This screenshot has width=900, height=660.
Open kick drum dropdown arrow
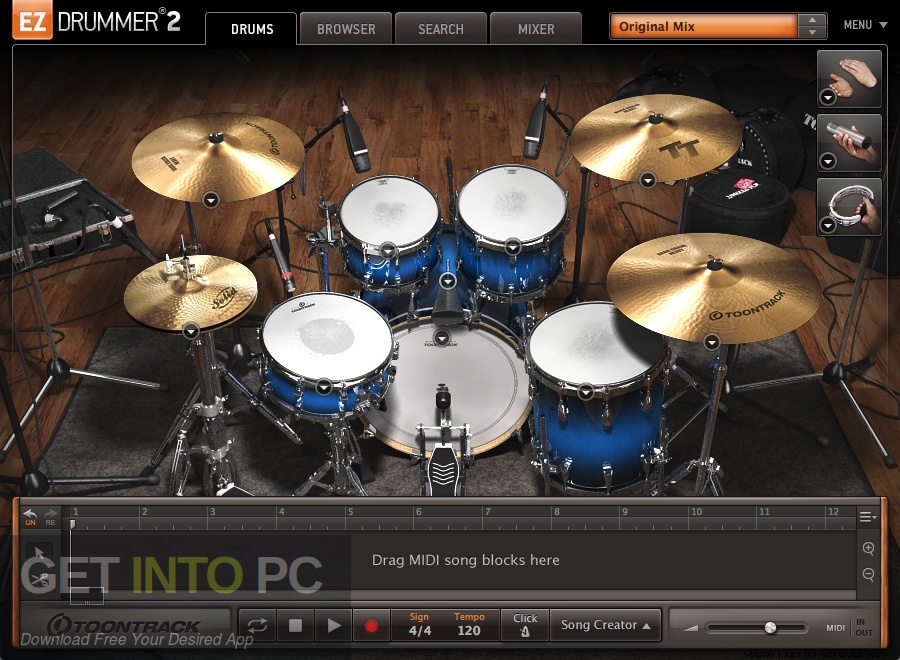tap(441, 337)
